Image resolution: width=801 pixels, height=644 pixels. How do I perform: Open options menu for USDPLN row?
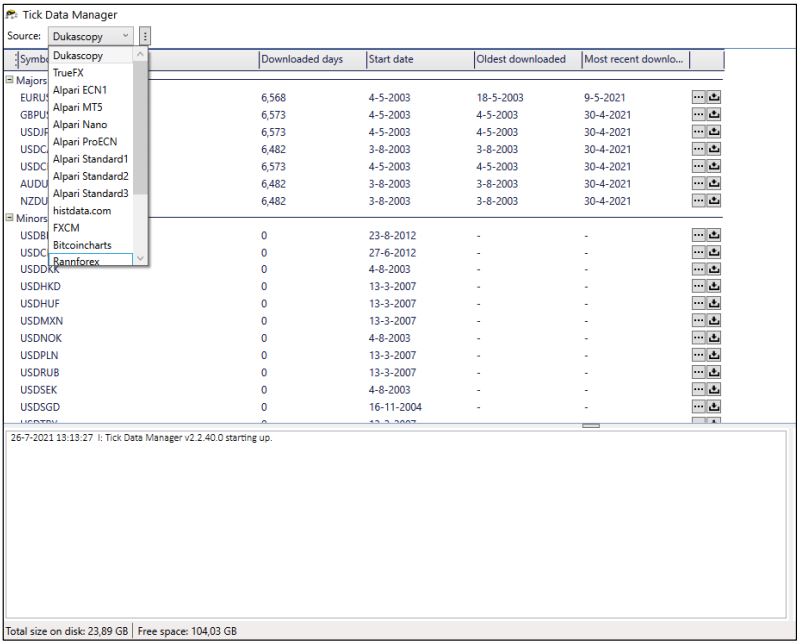[698, 355]
